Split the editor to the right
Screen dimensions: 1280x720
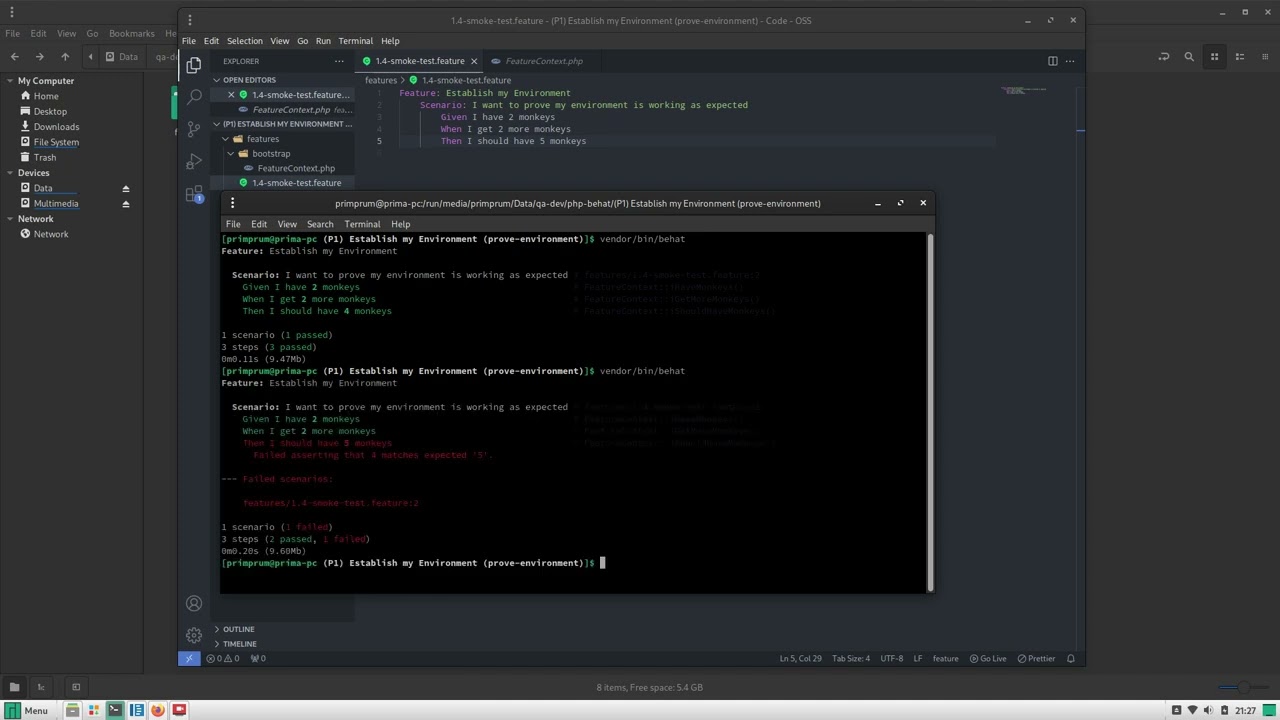tap(1053, 61)
